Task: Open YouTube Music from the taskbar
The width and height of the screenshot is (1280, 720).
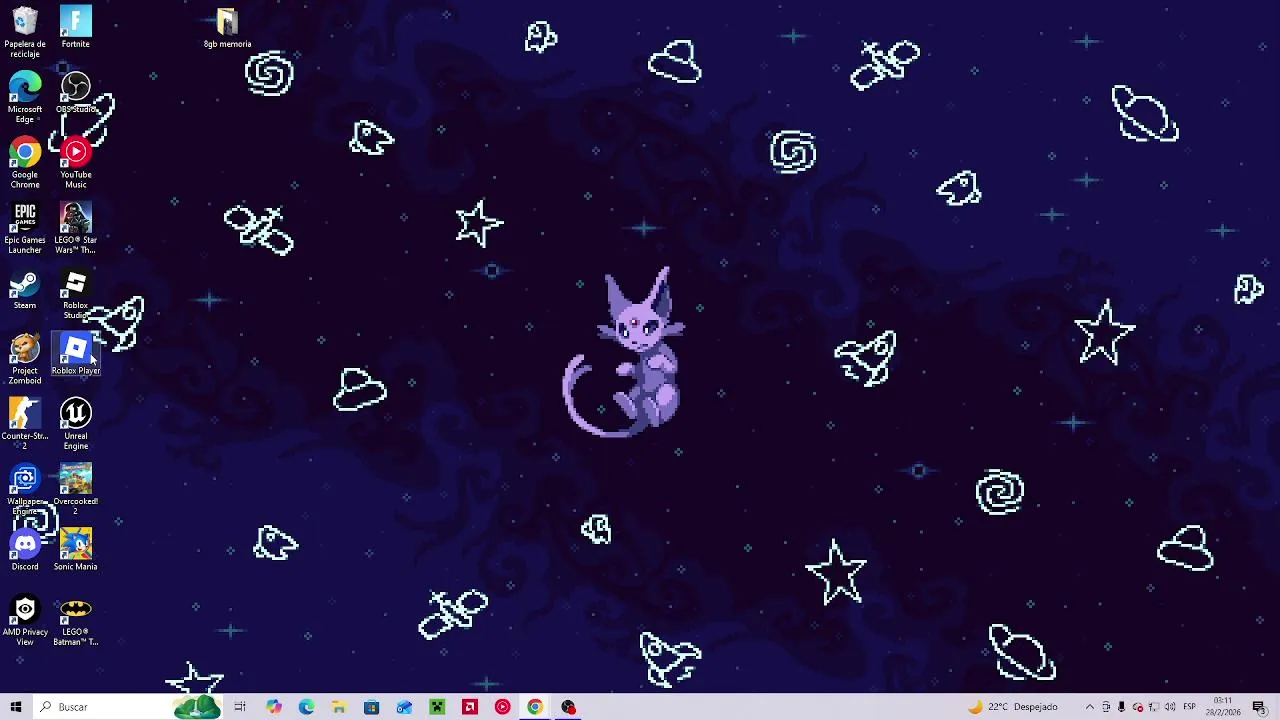Action: tap(502, 707)
